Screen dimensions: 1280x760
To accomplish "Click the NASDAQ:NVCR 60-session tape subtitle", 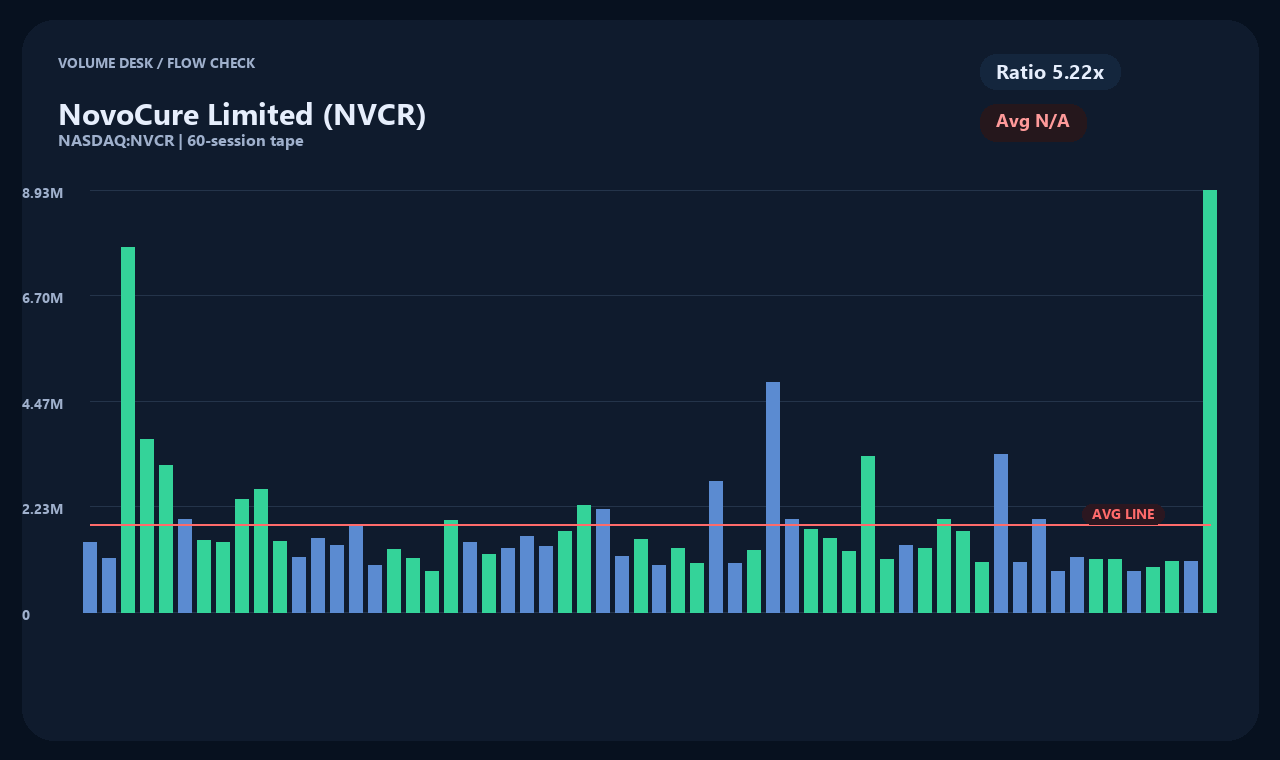I will [x=181, y=141].
